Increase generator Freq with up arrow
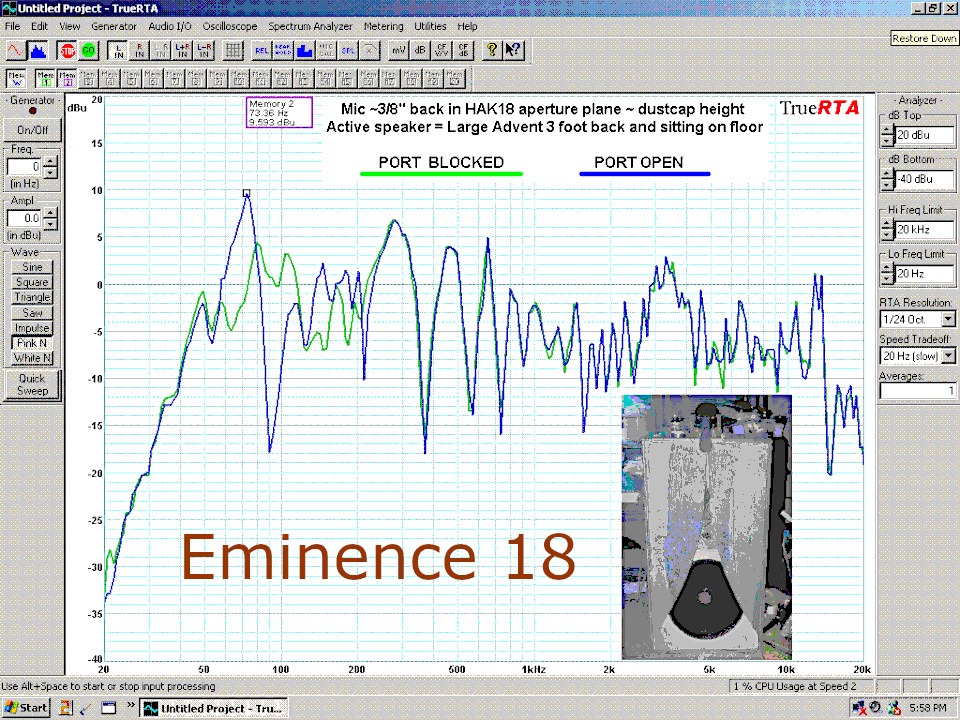960x720 pixels. point(51,162)
